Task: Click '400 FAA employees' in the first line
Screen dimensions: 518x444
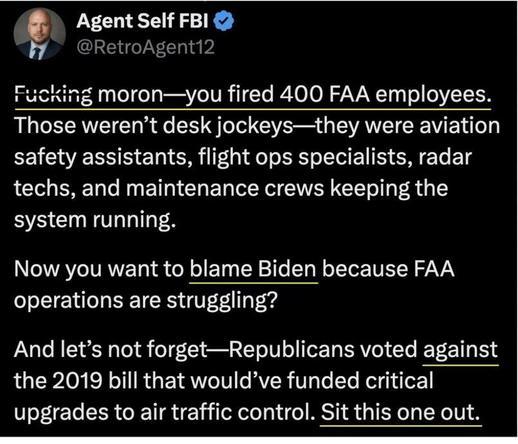Action: [385, 95]
